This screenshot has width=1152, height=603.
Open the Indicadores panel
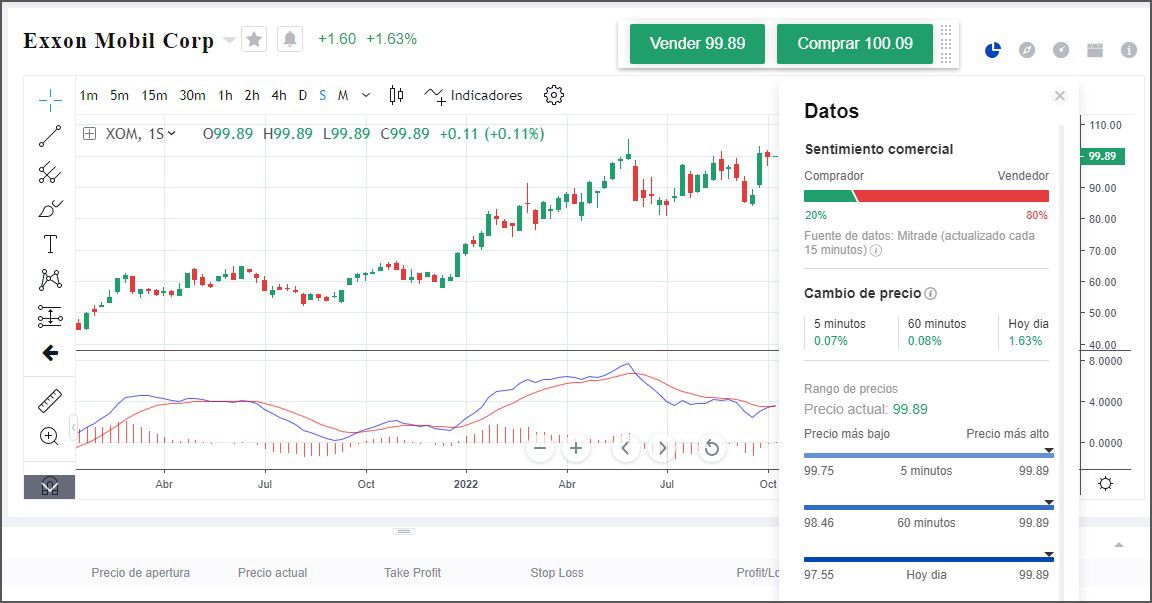coord(473,95)
